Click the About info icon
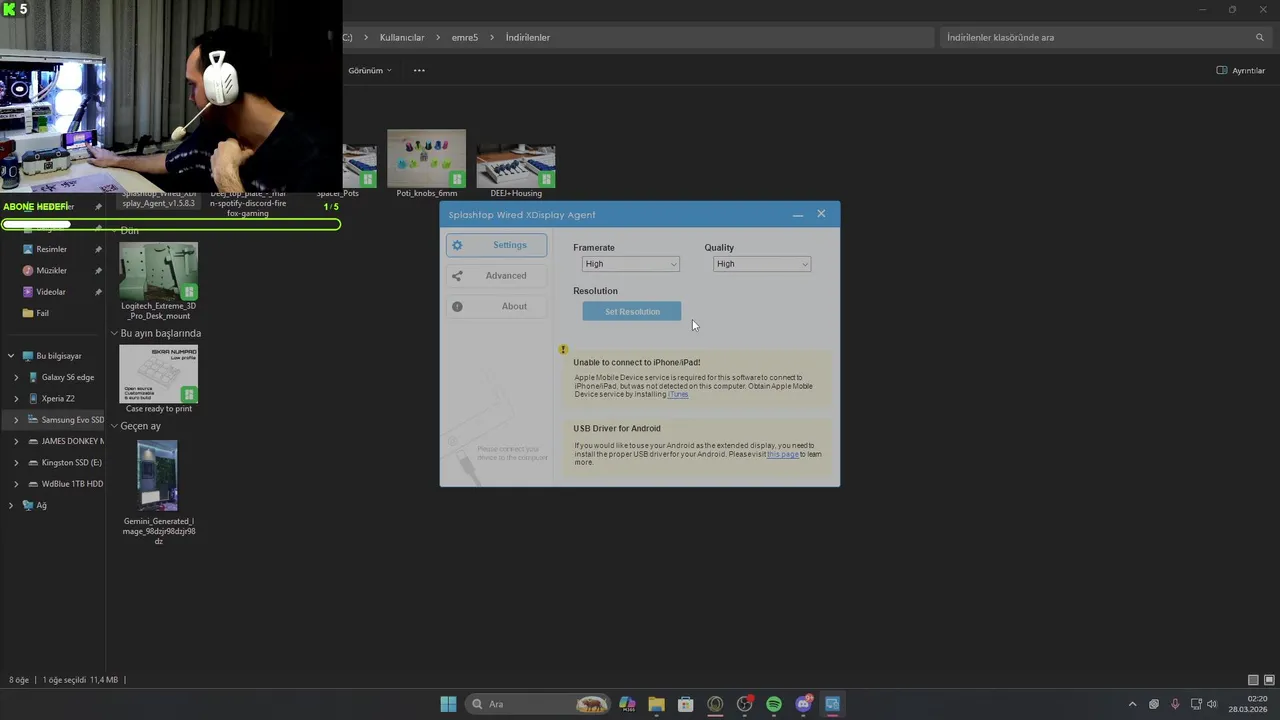1280x720 pixels. pos(457,306)
